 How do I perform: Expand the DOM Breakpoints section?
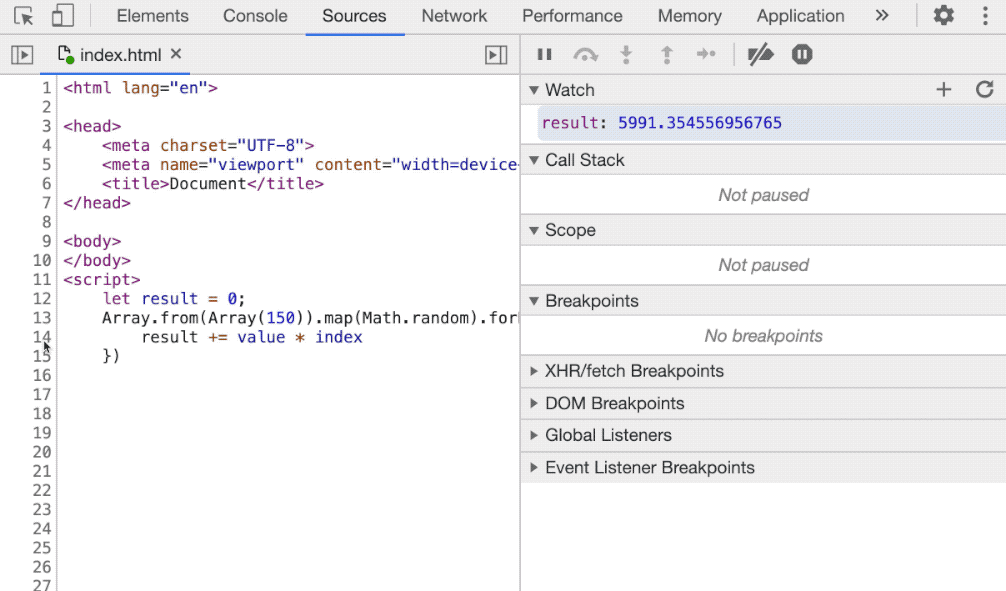click(614, 404)
